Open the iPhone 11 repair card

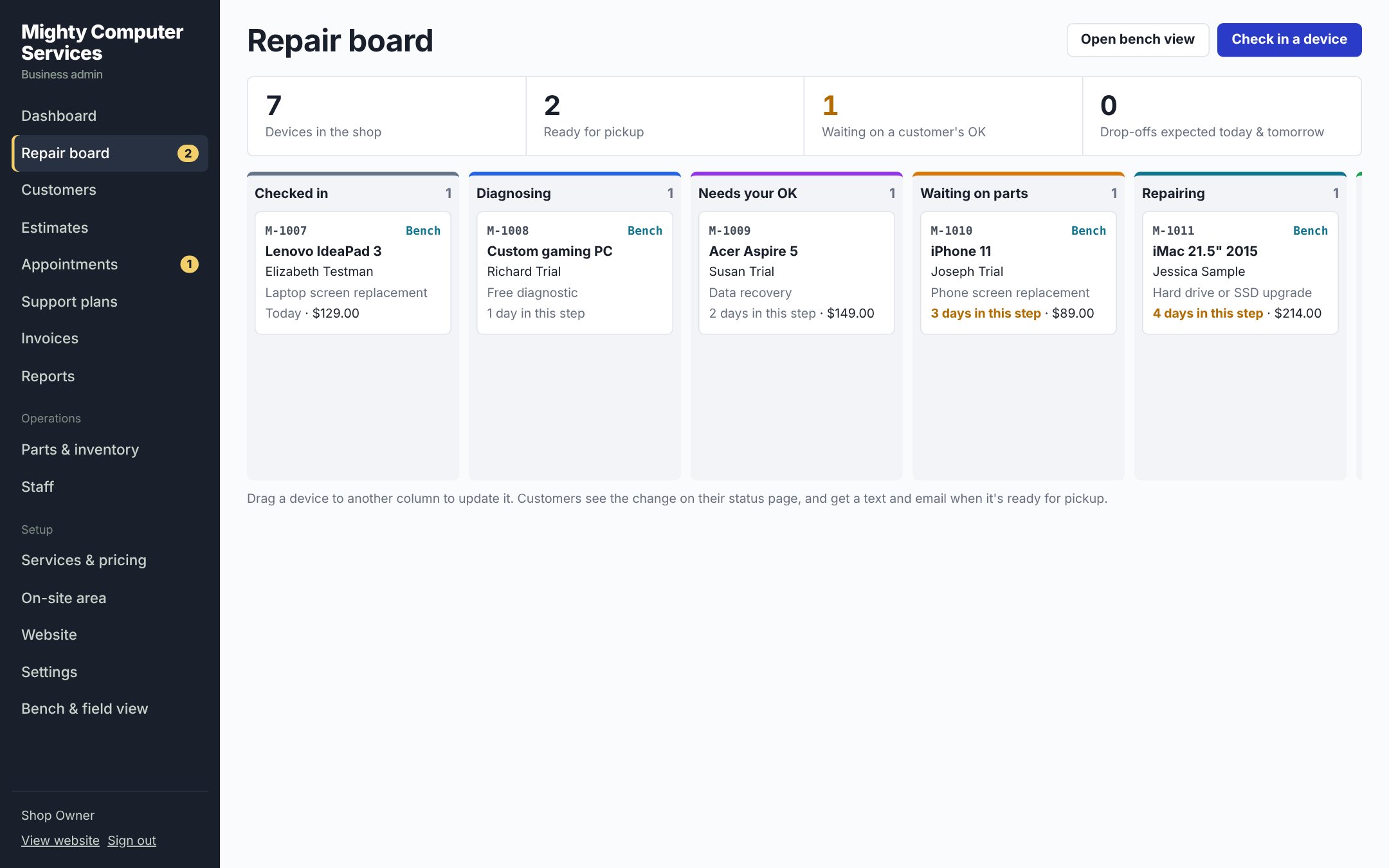[x=1019, y=273]
